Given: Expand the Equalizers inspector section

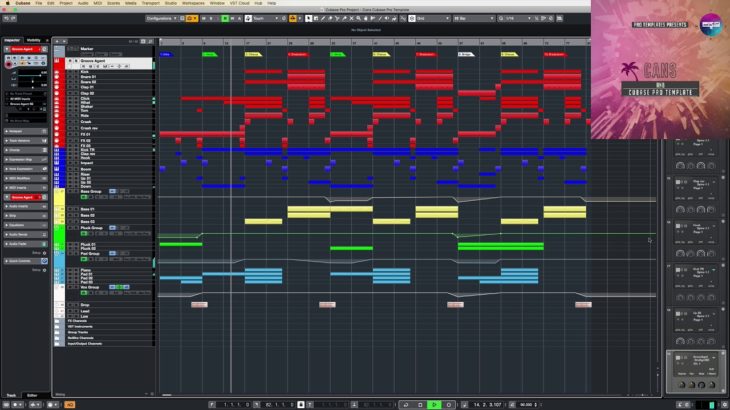Looking at the screenshot, I should (26, 225).
